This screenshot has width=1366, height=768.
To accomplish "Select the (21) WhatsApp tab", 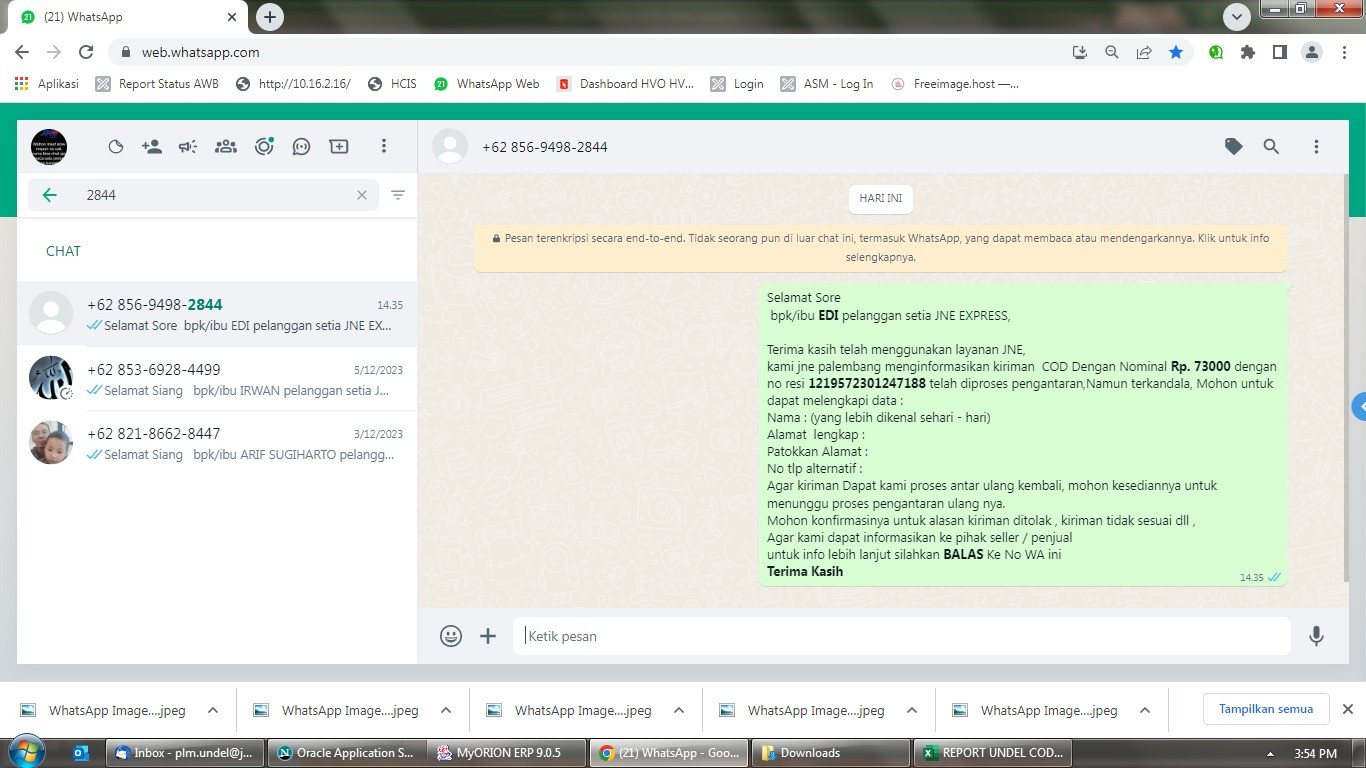I will pyautogui.click(x=130, y=17).
